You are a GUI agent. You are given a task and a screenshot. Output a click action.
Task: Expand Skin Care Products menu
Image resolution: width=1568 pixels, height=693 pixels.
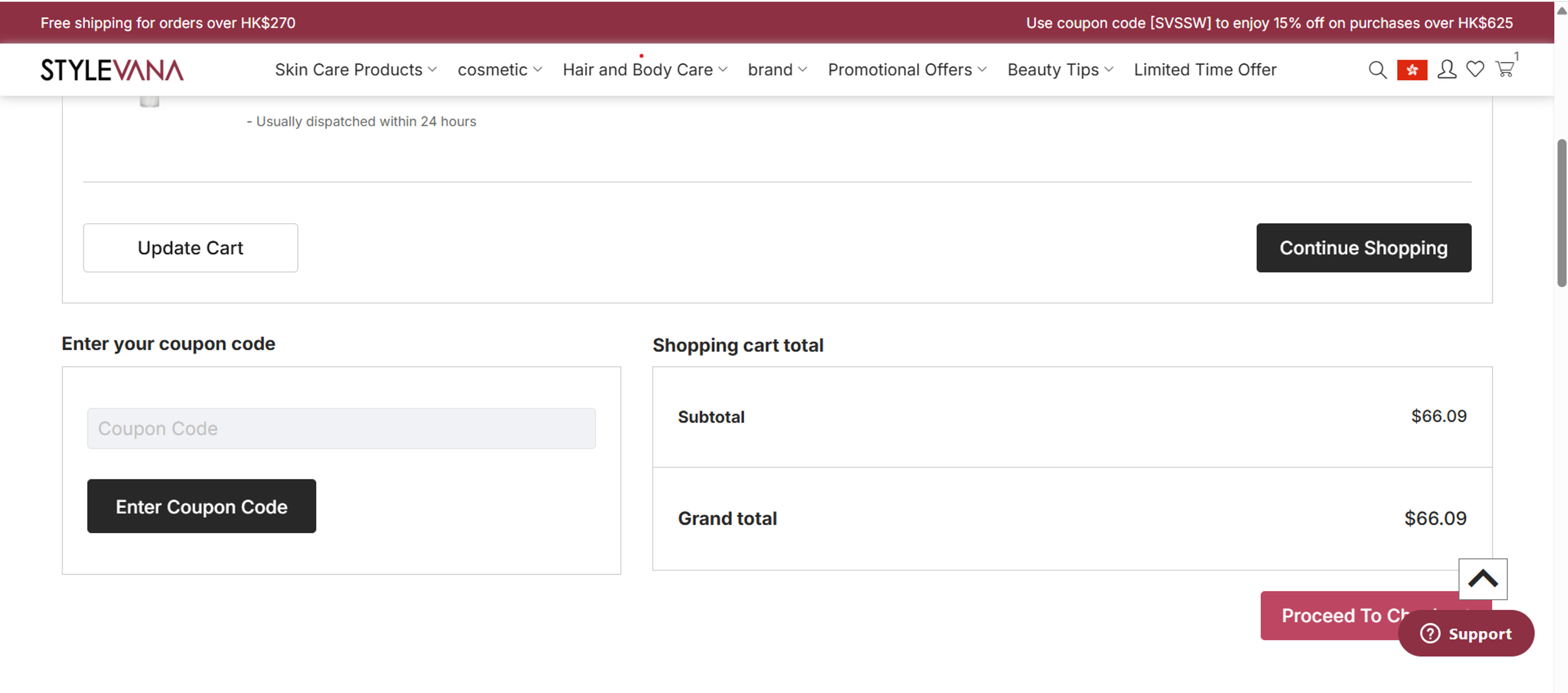pyautogui.click(x=356, y=70)
